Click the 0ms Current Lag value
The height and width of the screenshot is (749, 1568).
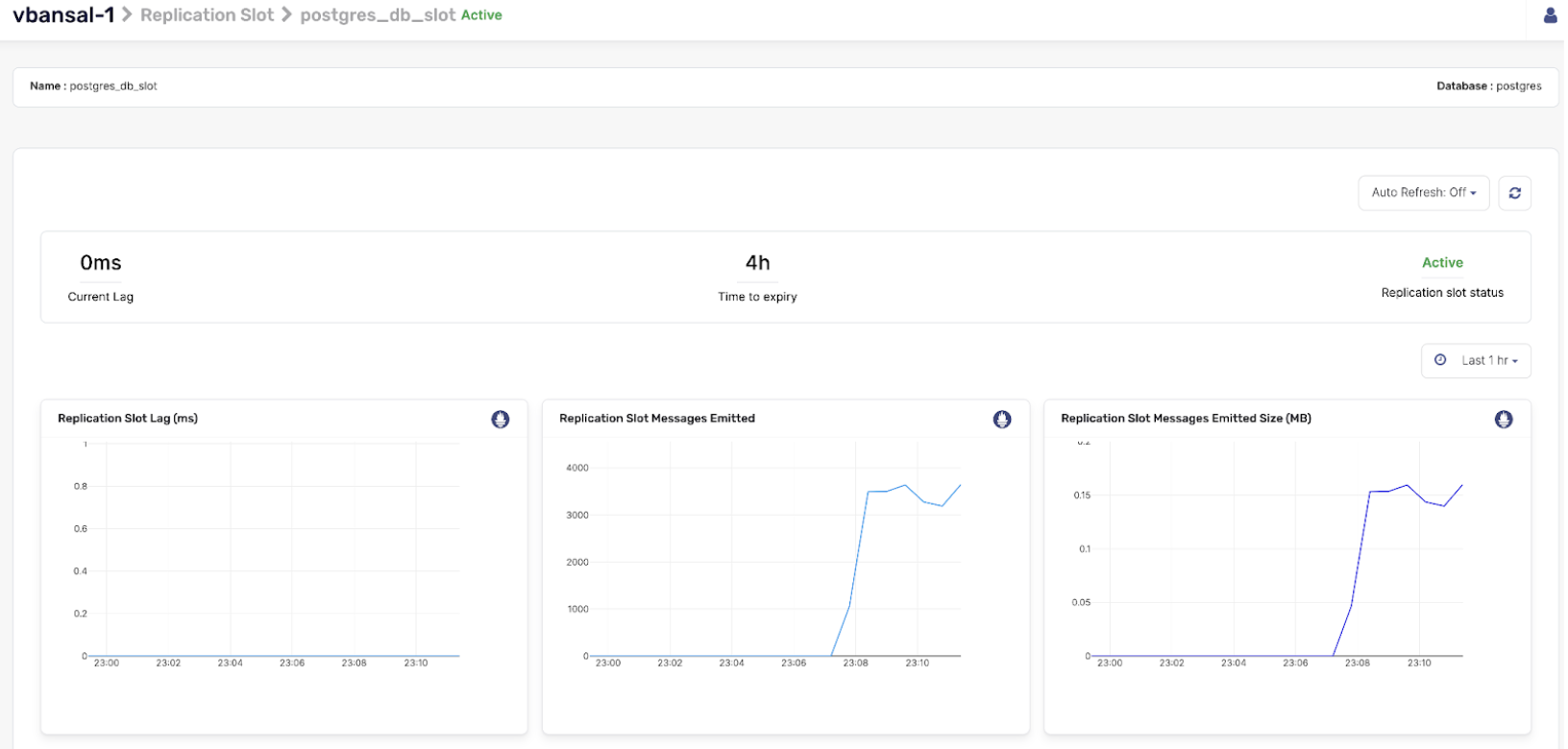click(x=101, y=263)
